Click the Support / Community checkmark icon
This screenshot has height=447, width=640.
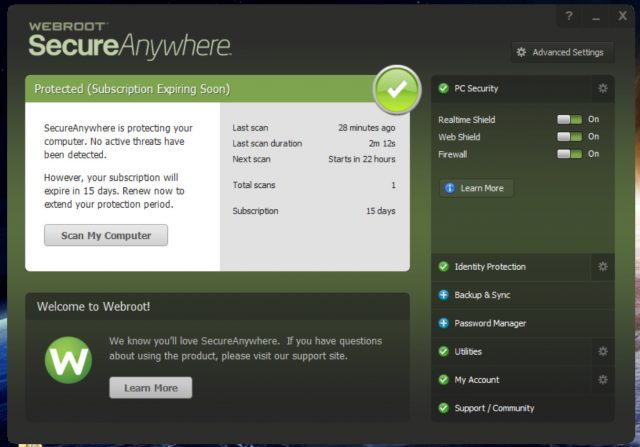pyautogui.click(x=443, y=408)
